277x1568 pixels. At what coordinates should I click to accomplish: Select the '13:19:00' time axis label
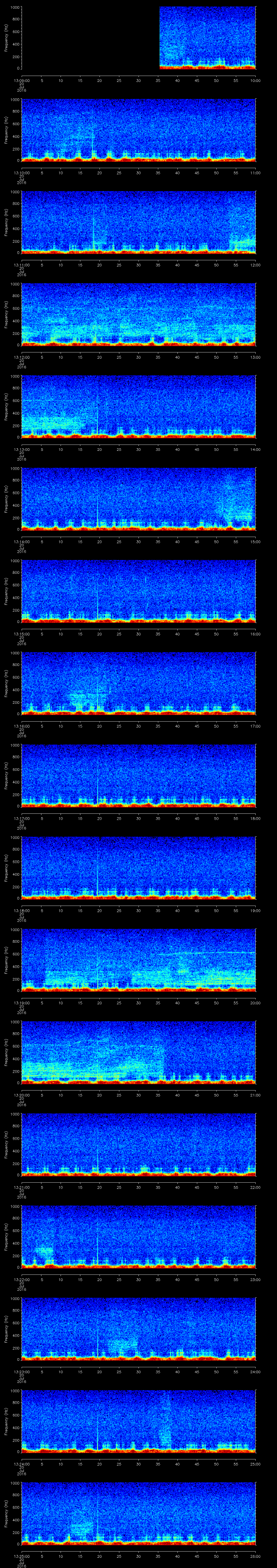tap(21, 1003)
